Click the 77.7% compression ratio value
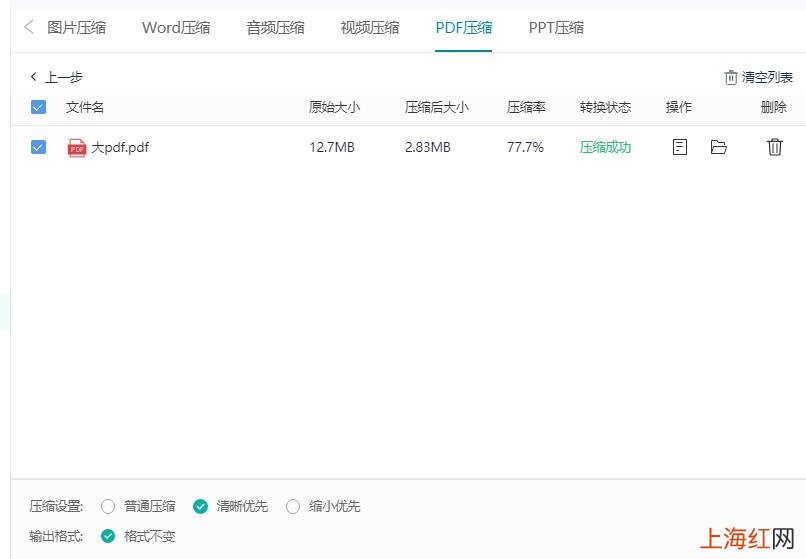This screenshot has width=806, height=559. (525, 148)
